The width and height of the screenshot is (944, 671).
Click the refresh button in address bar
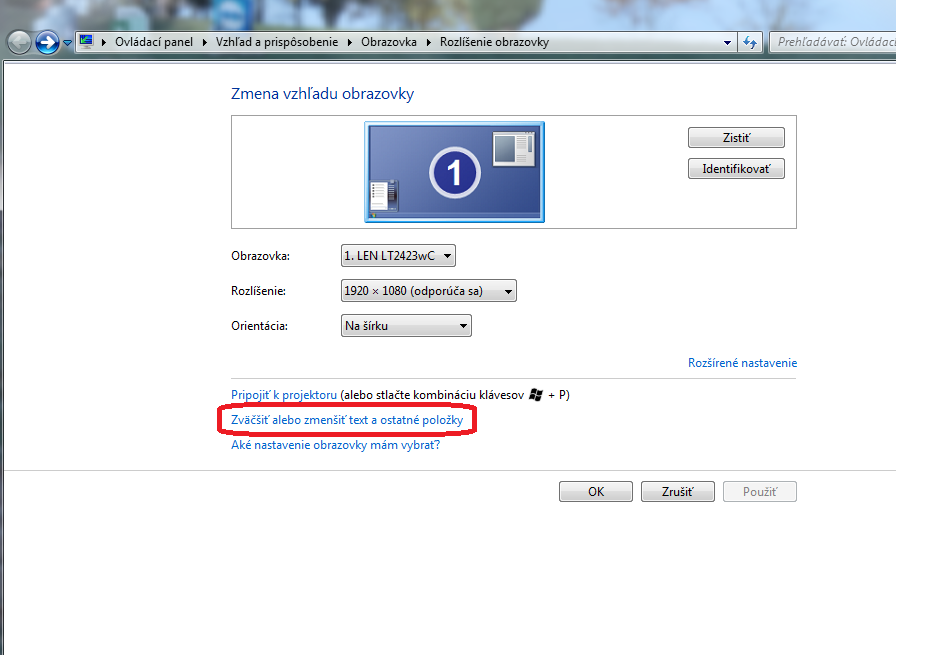(750, 42)
